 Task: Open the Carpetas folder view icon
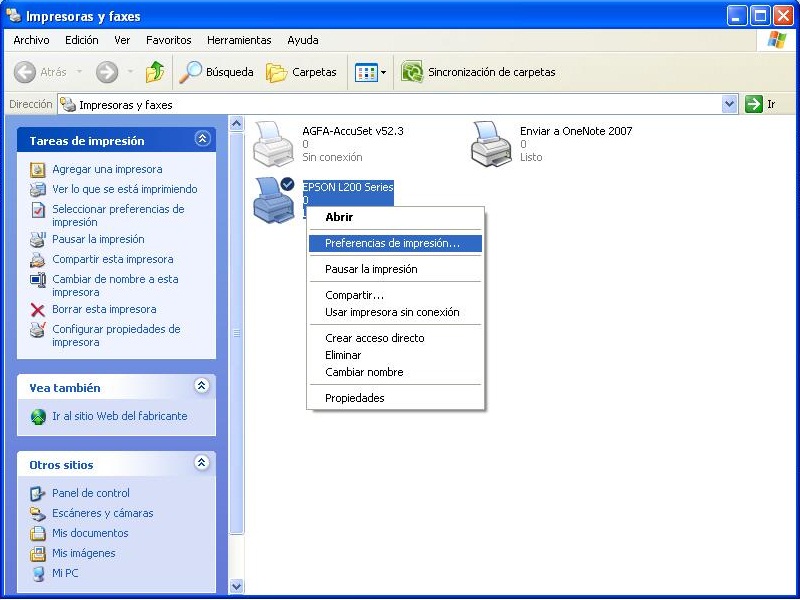(277, 72)
